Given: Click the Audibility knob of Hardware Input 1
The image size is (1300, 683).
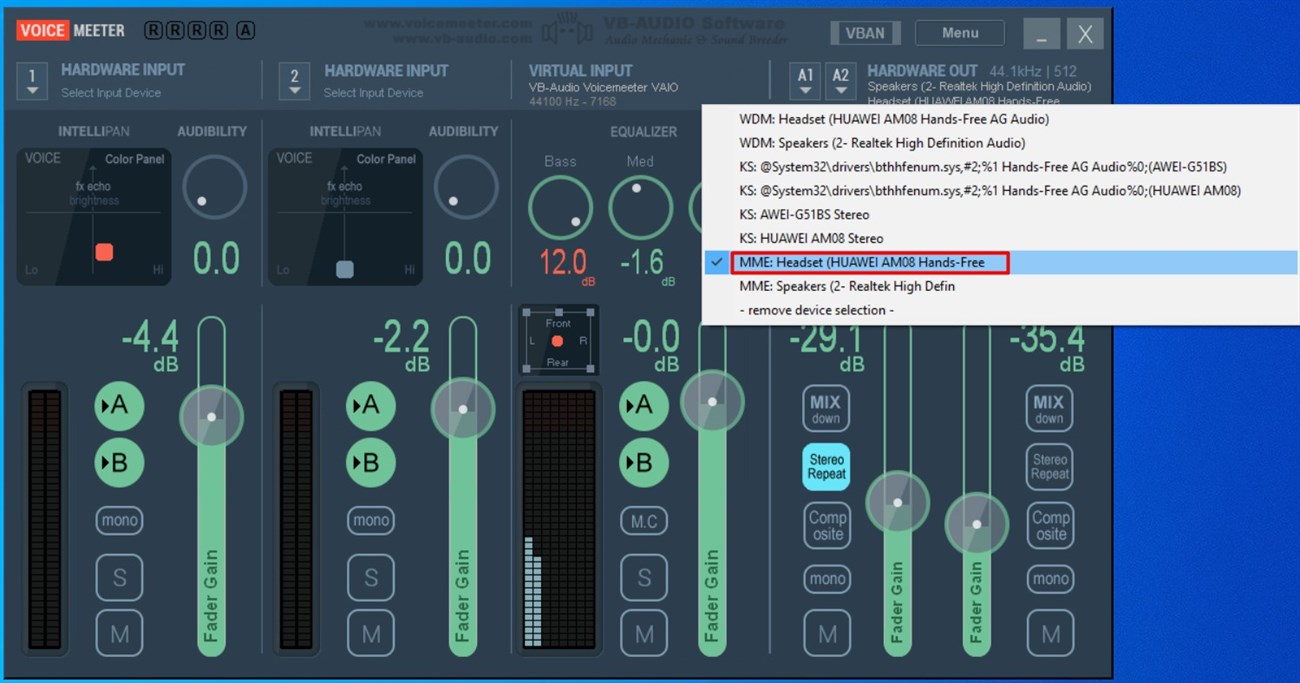Looking at the screenshot, I should point(214,187).
